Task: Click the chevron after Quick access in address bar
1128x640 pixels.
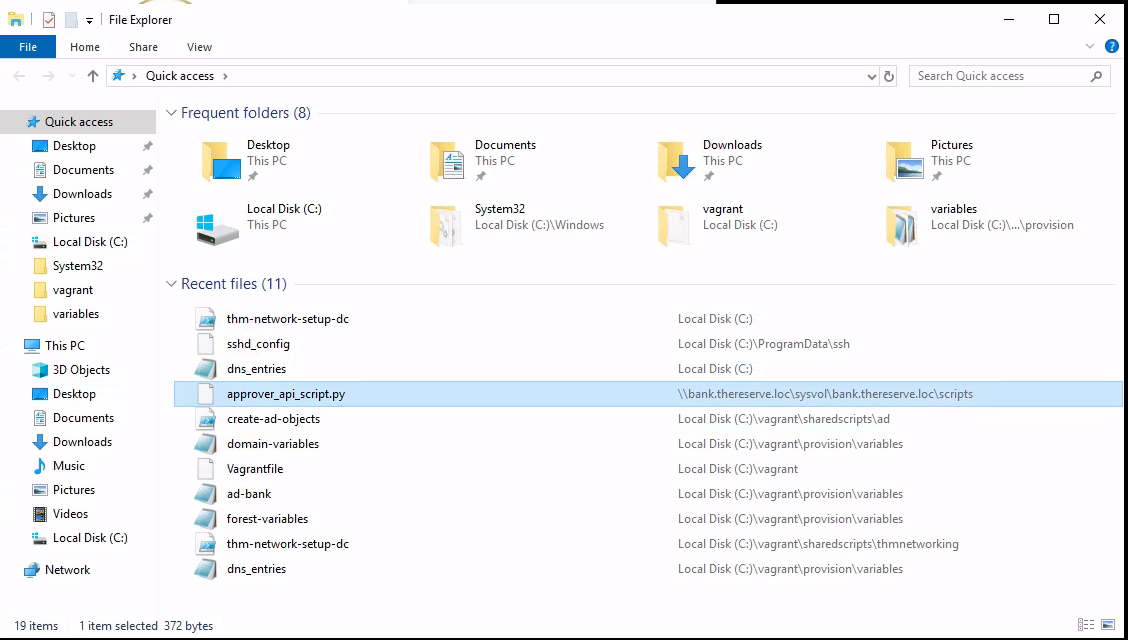Action: coord(225,76)
